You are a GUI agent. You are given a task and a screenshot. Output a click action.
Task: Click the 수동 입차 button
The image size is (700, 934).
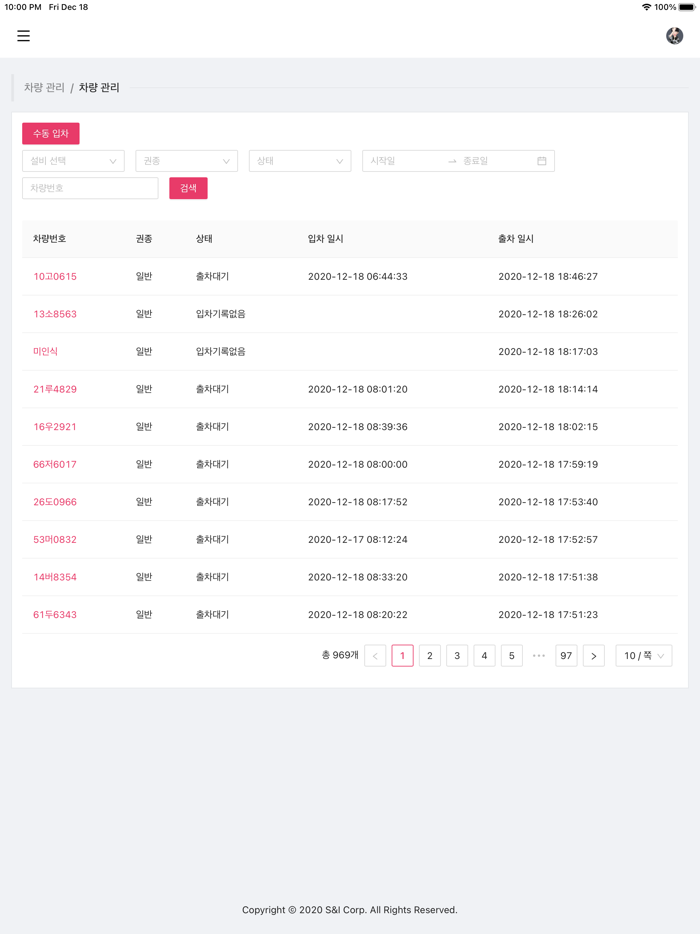pos(51,133)
